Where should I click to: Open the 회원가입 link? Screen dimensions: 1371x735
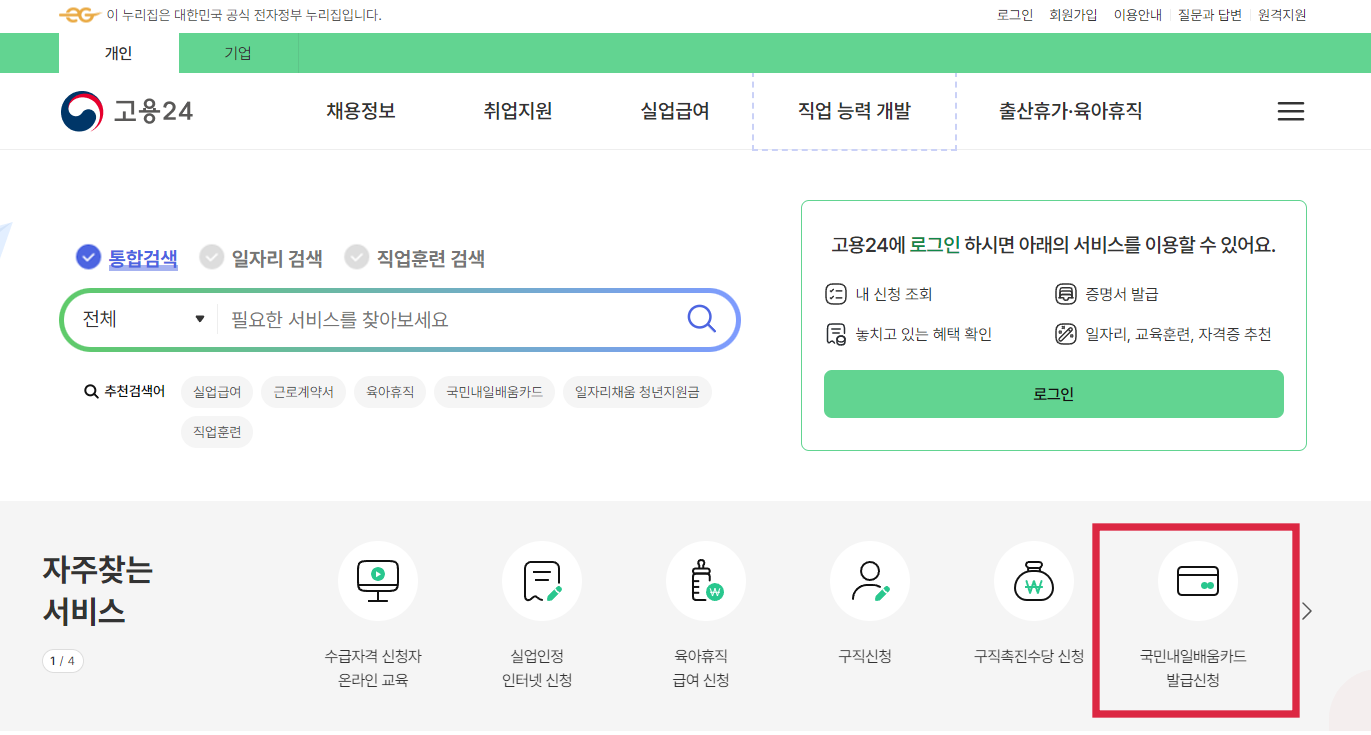(x=1073, y=15)
